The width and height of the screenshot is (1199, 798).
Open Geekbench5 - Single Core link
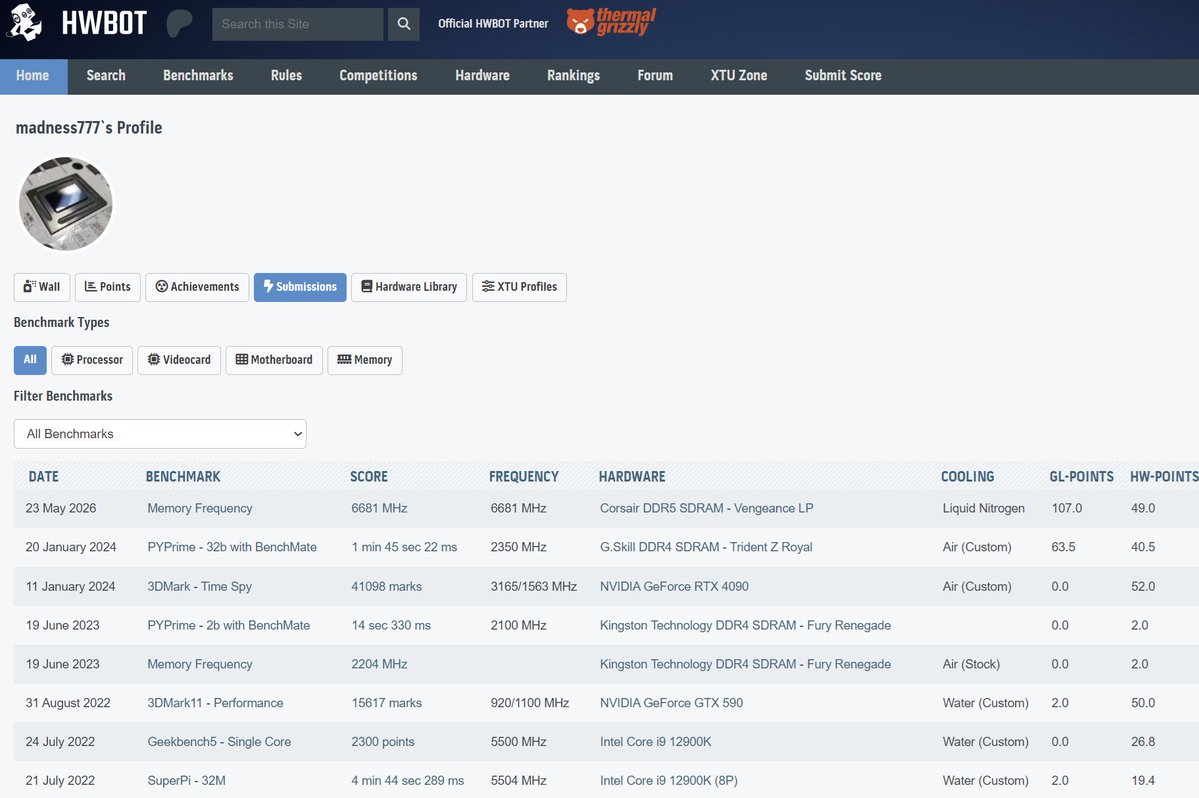[219, 742]
